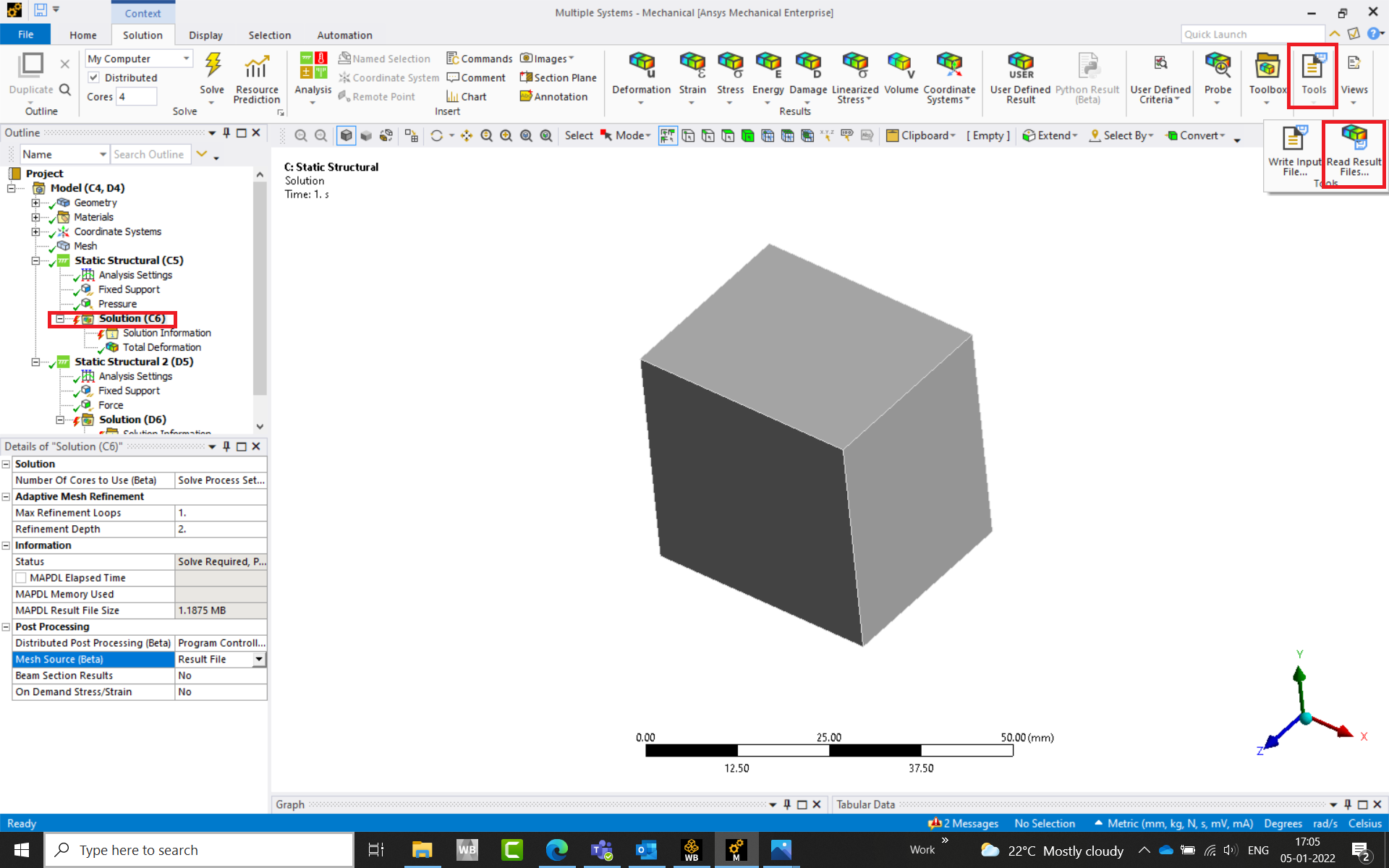The image size is (1389, 868).
Task: Collapse the Post Processing section
Action: click(7, 626)
